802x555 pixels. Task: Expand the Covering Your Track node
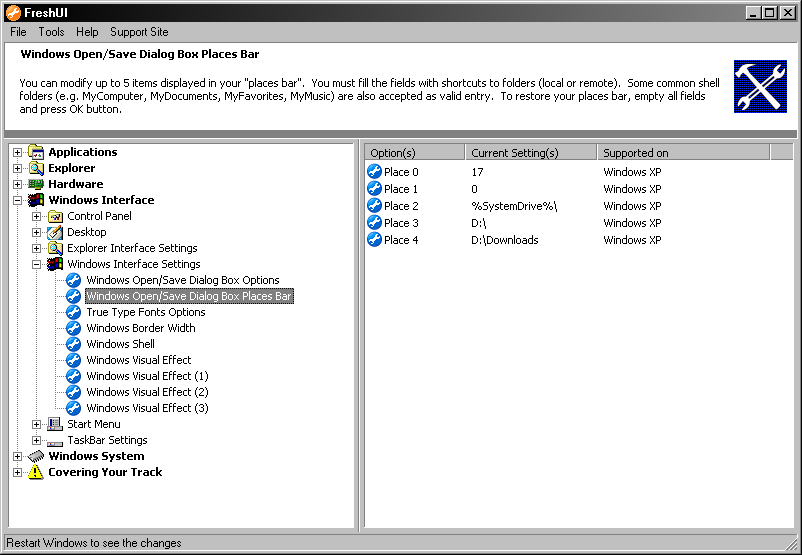click(x=17, y=472)
